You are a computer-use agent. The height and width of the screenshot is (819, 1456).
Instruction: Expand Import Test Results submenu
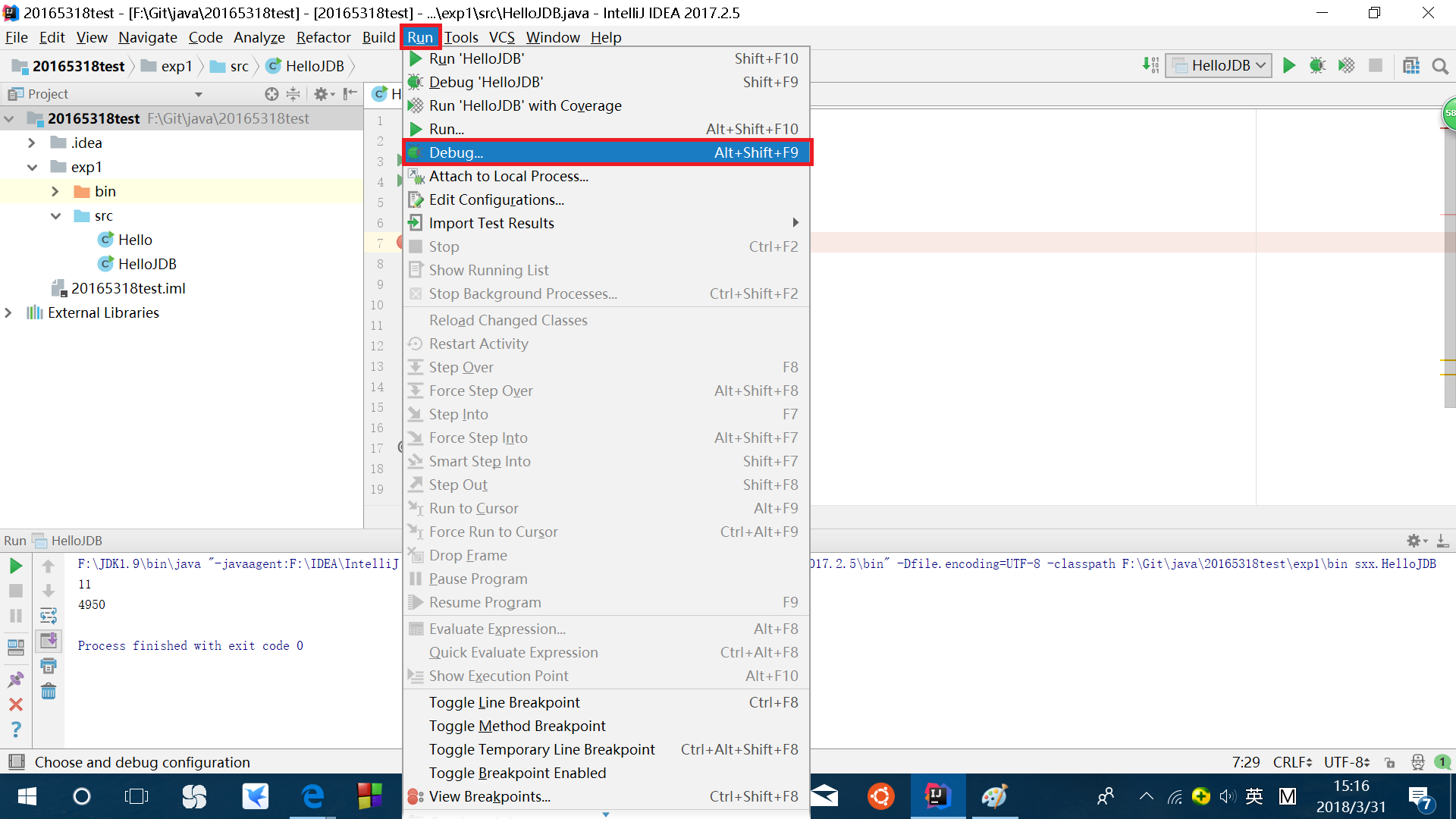607,223
